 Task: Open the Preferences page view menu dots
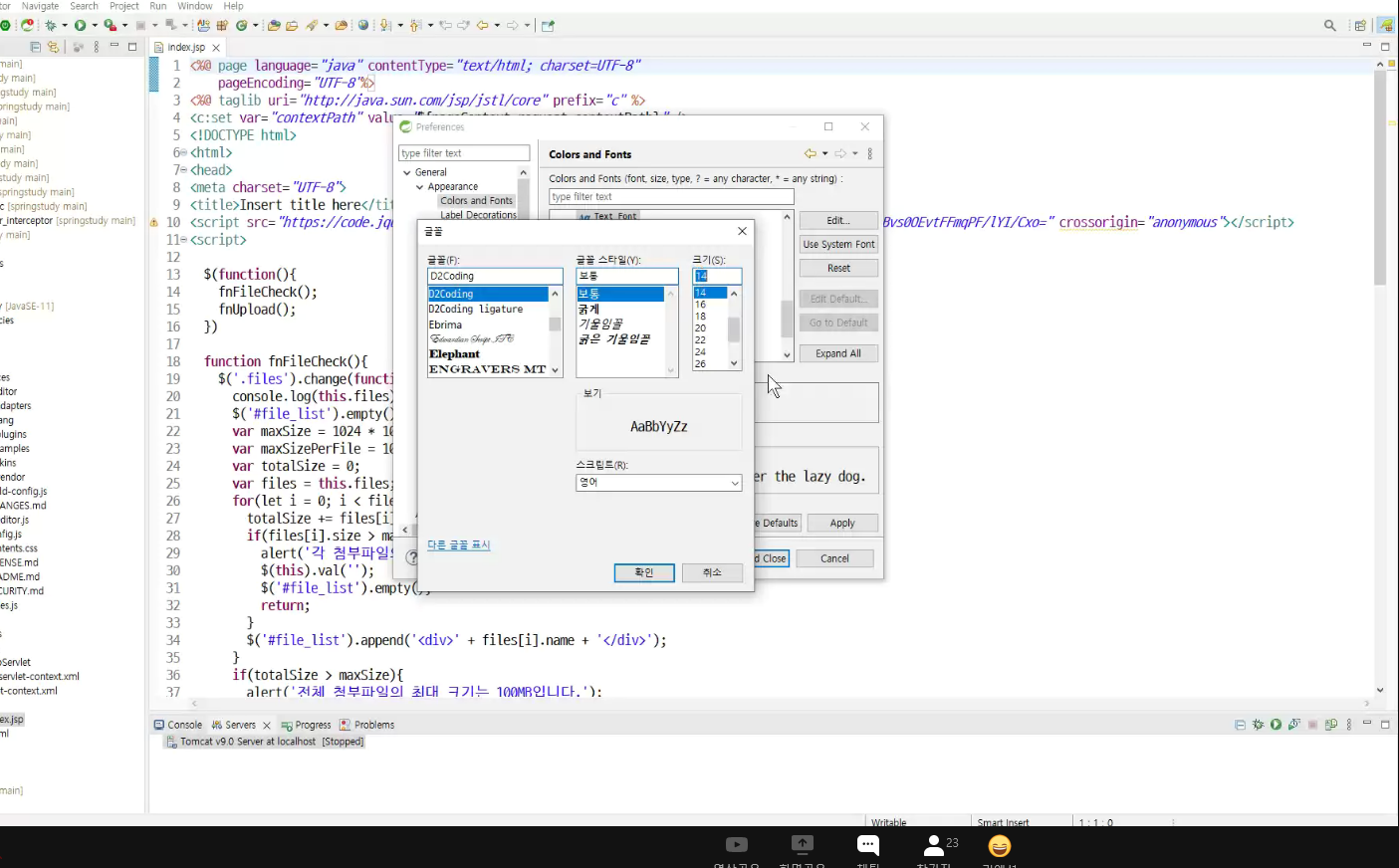pyautogui.click(x=870, y=153)
